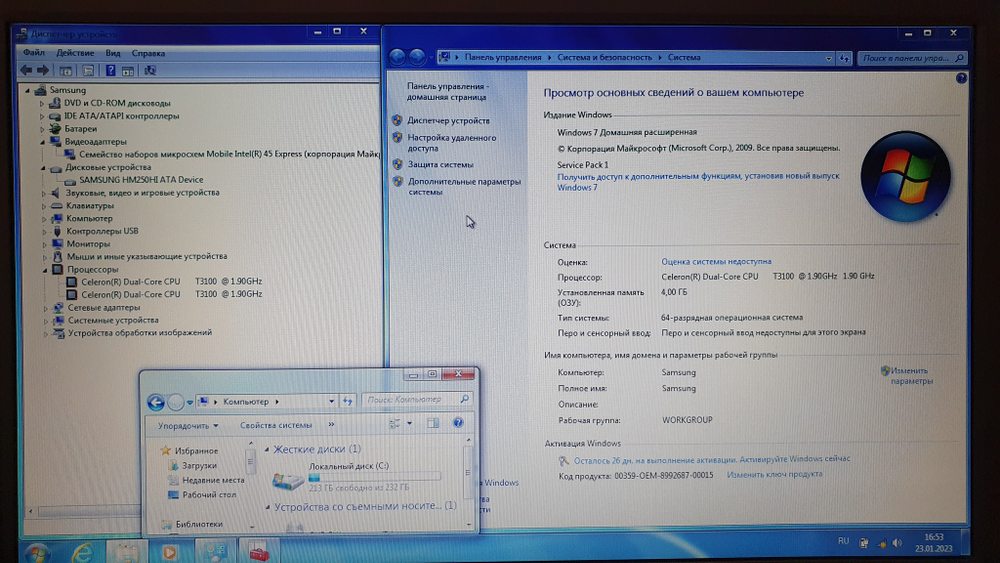Screen dimensions: 1000x563
Task: Expand the Сетевые адаптеры node
Action: 45,308
